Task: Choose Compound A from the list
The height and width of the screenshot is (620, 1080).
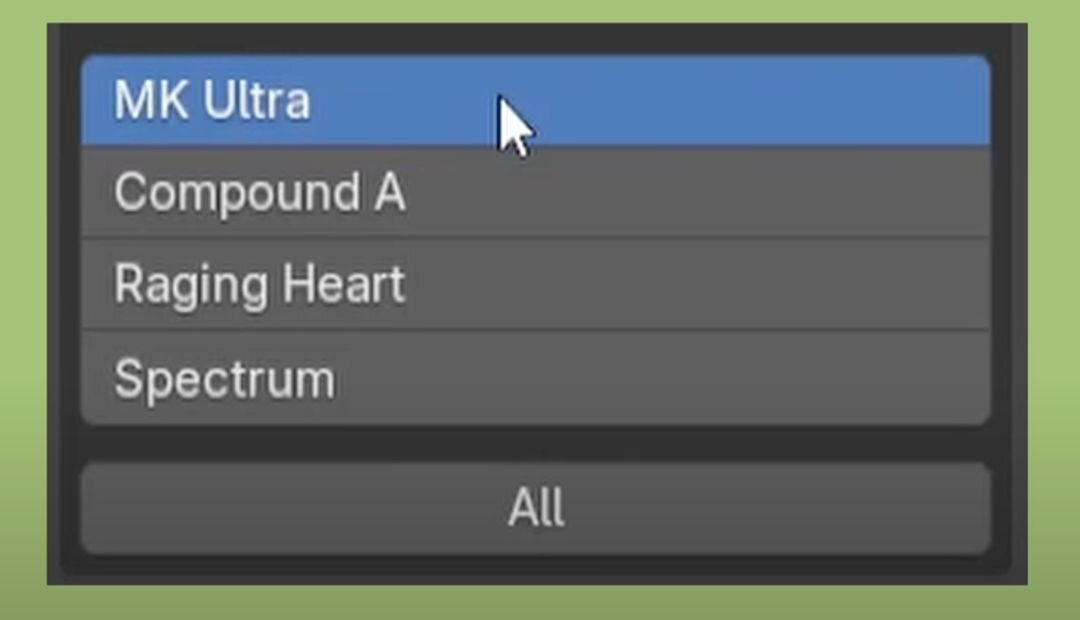Action: [x=535, y=192]
